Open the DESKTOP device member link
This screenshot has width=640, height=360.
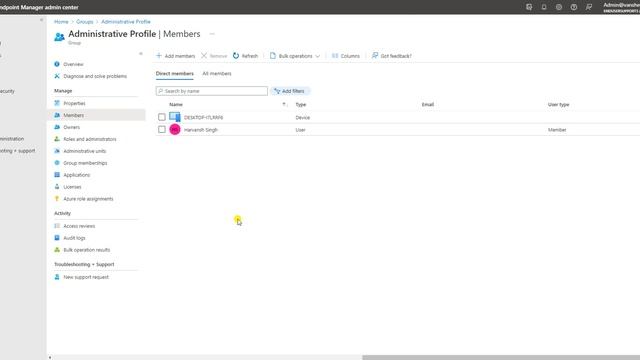(203, 117)
